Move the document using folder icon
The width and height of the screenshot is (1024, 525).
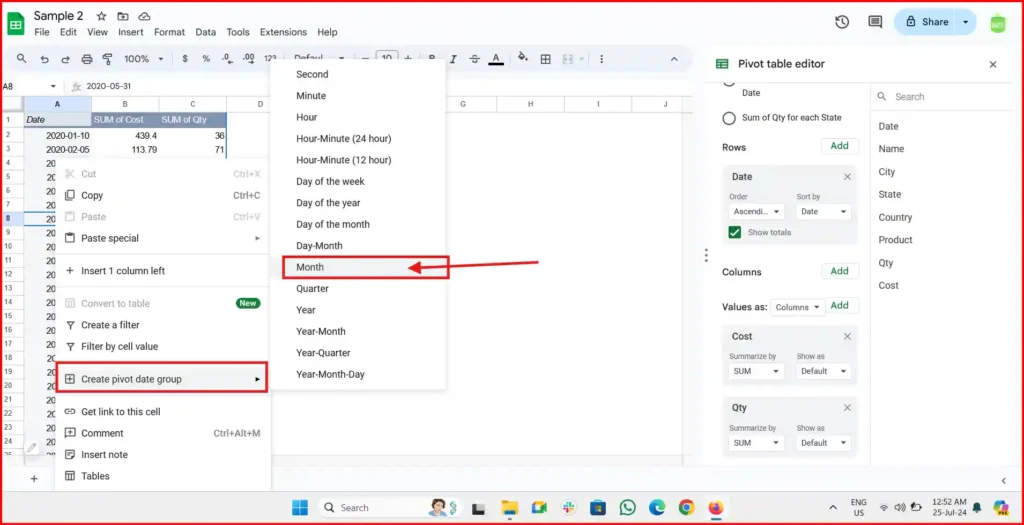(123, 16)
